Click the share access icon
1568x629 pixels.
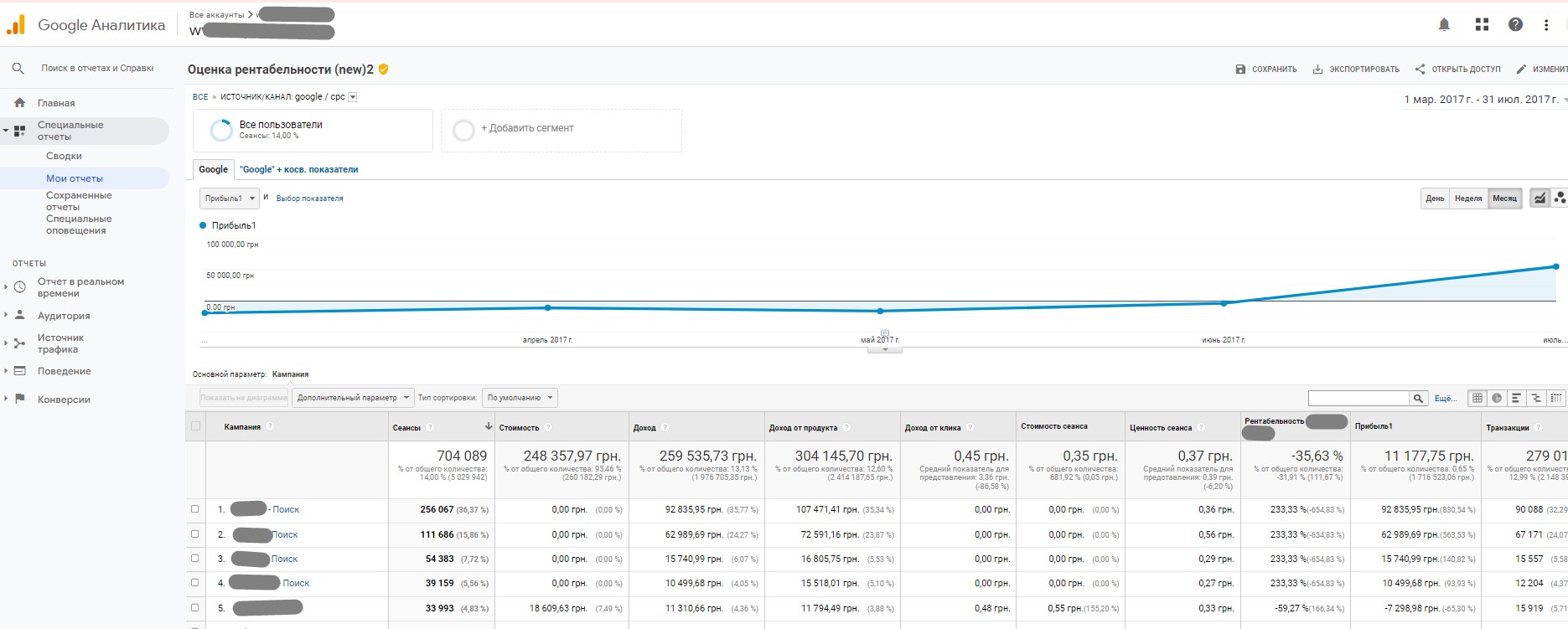coord(1420,70)
